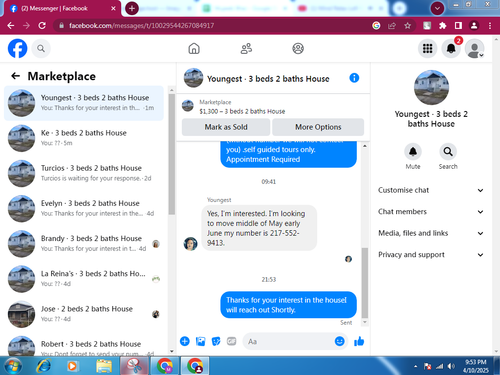Go to Facebook Home icon

[194, 48]
